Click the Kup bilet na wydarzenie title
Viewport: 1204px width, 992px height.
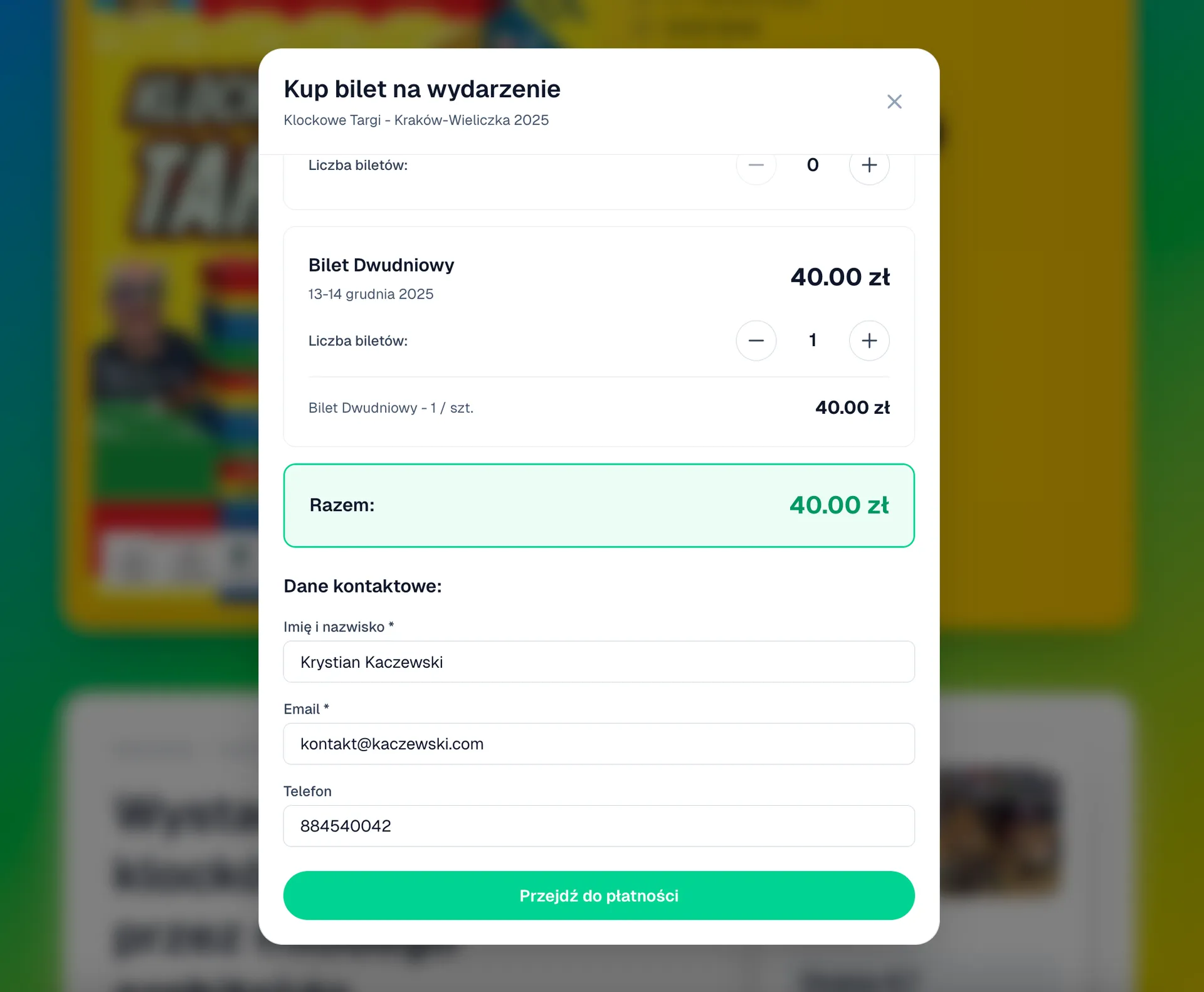(x=421, y=89)
